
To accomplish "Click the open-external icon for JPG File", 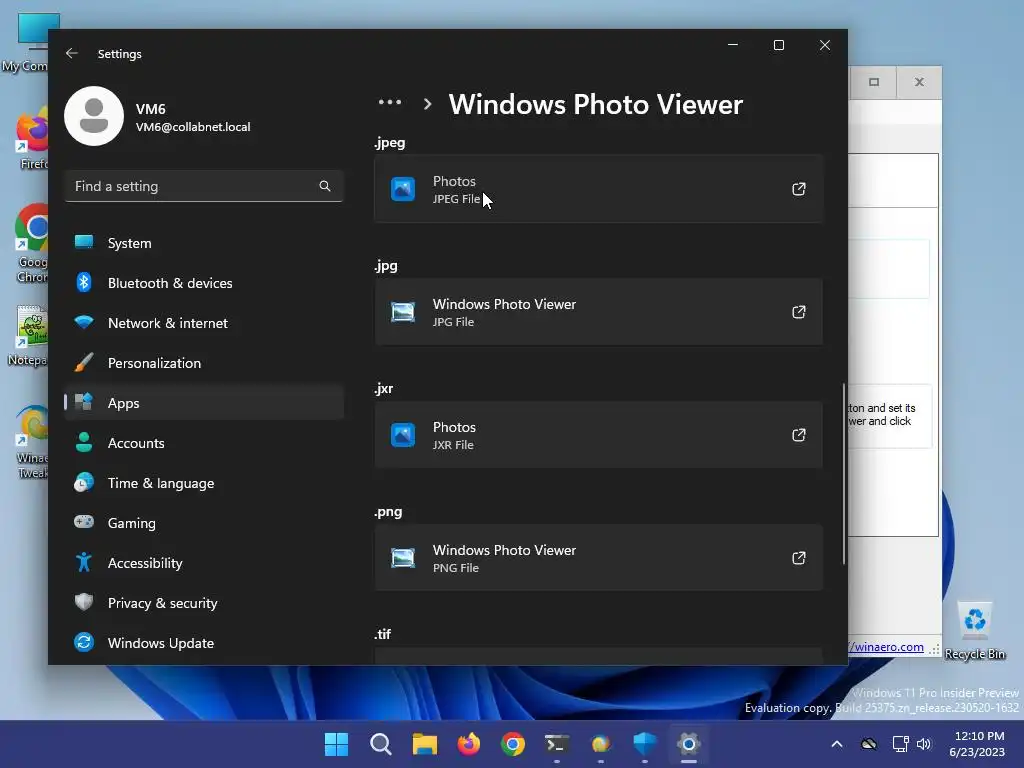I will [x=799, y=312].
